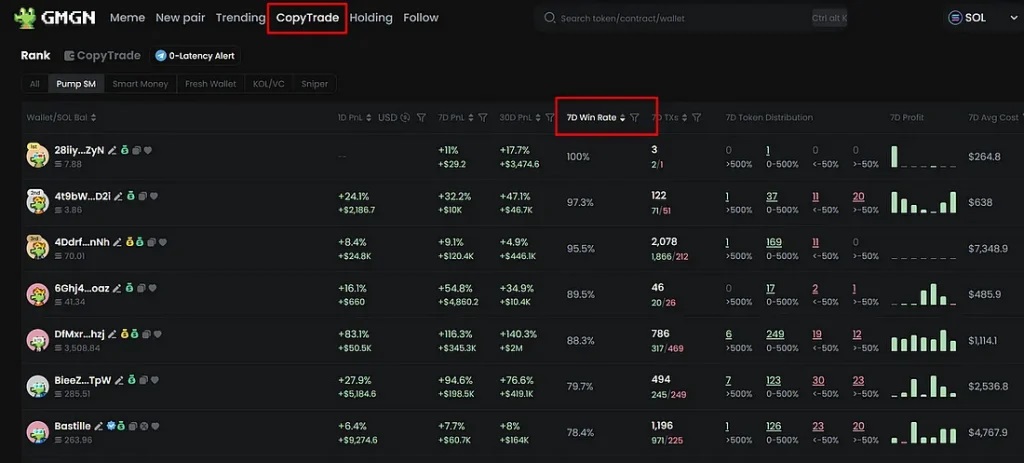This screenshot has width=1024, height=463.
Task: Favorite wallet DfMxr...hzj with the heart
Action: coord(157,334)
